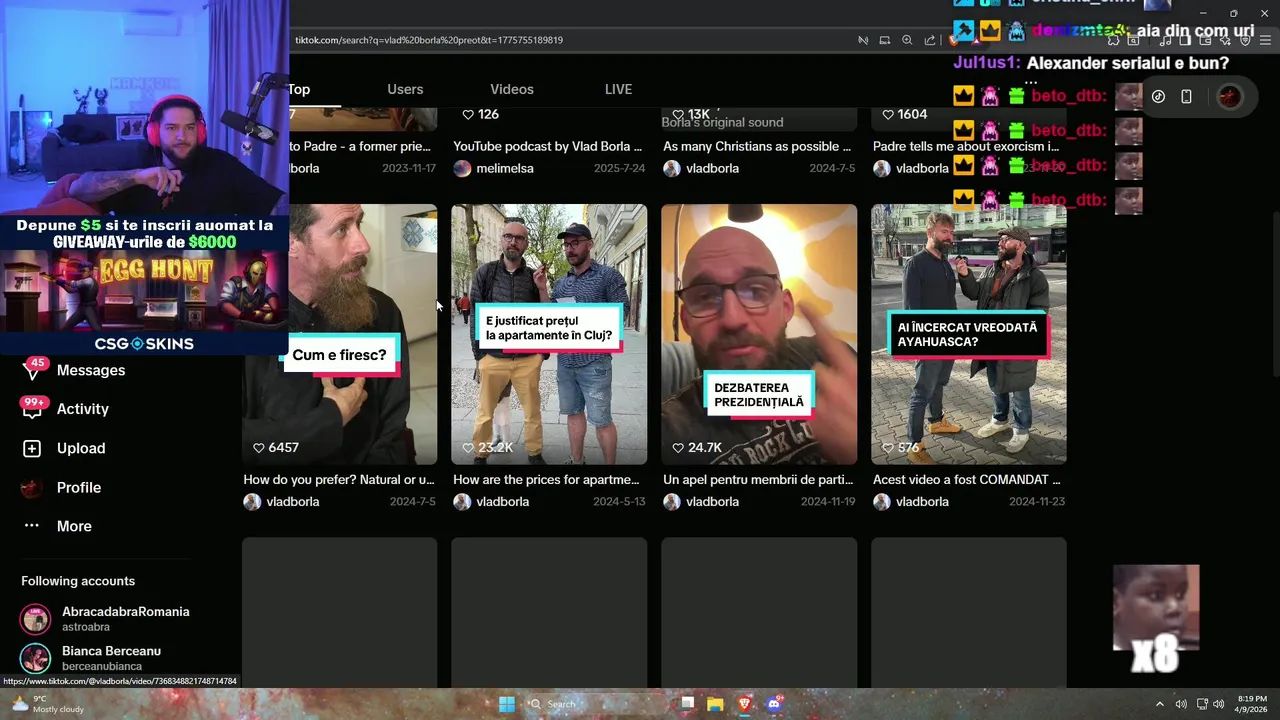Open Brave browser from the taskbar
The height and width of the screenshot is (720, 1280).
(x=744, y=704)
